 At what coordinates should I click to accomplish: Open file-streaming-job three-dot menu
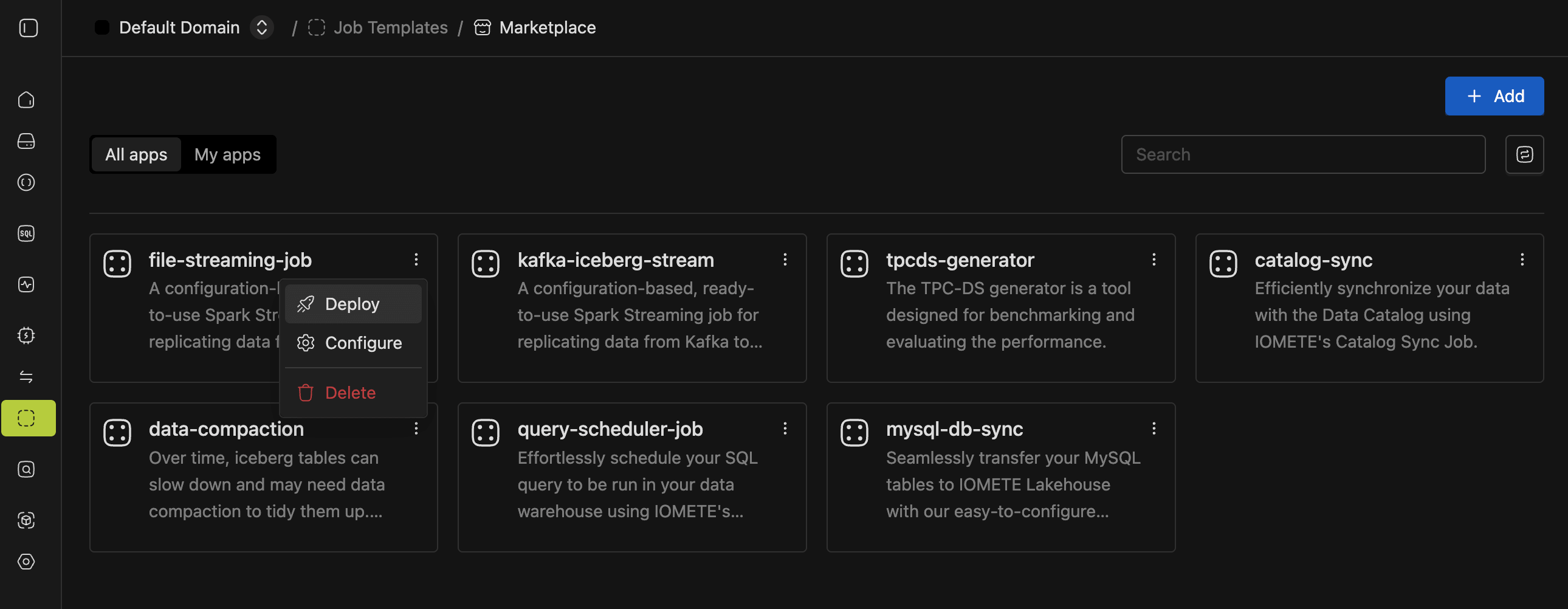(416, 260)
